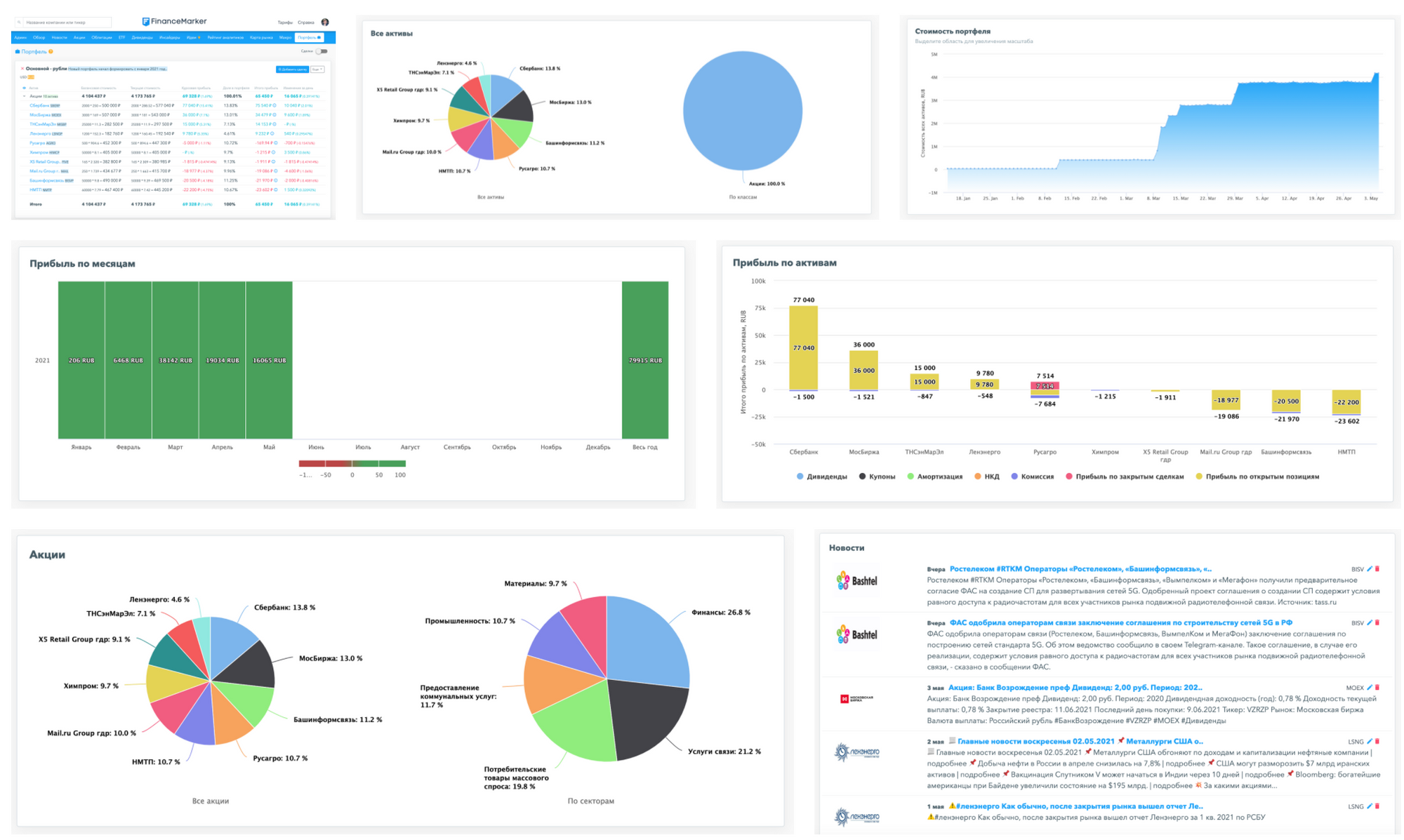Open news headline ФАС одобрила операторам связи
The width and height of the screenshot is (1404, 840).
tap(1120, 622)
